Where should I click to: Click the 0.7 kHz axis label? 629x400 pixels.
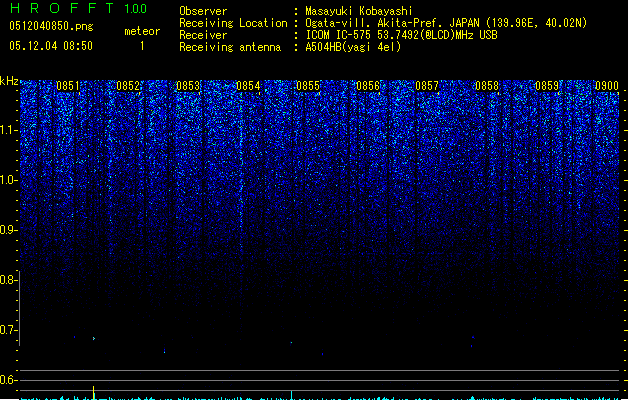tap(7, 330)
